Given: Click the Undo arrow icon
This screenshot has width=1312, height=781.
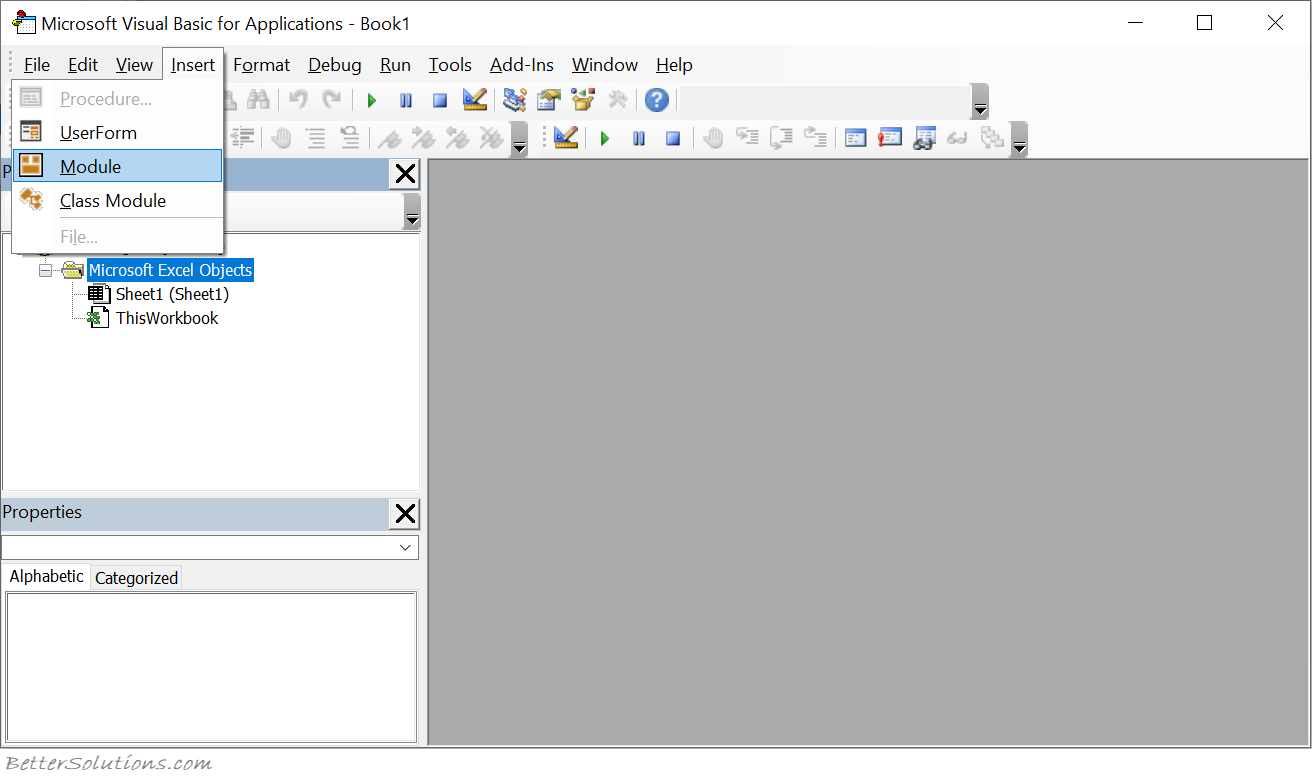Looking at the screenshot, I should coord(298,99).
